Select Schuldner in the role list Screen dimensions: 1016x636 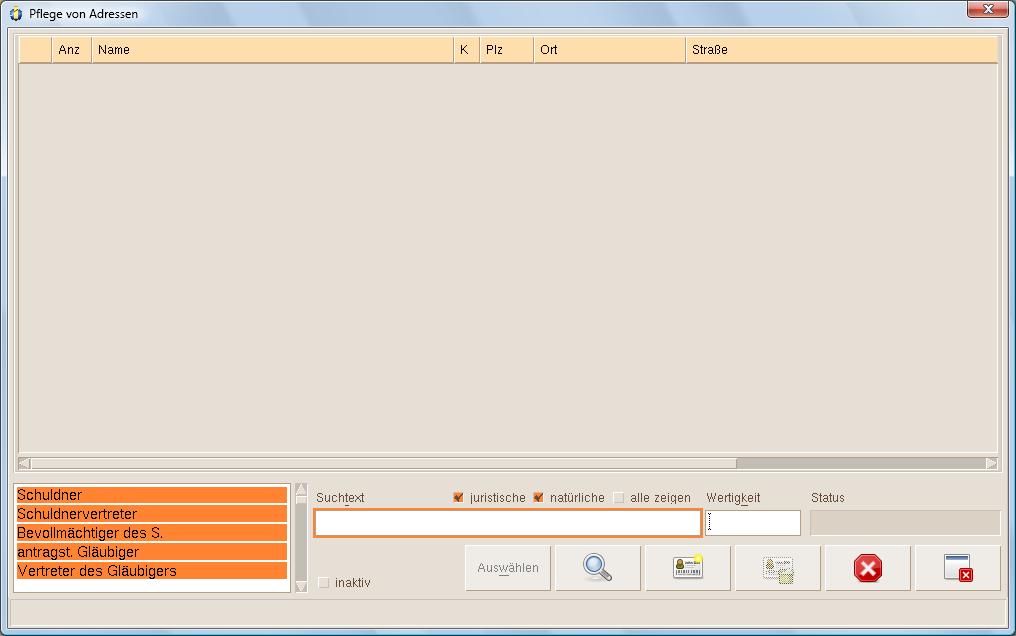coord(152,495)
